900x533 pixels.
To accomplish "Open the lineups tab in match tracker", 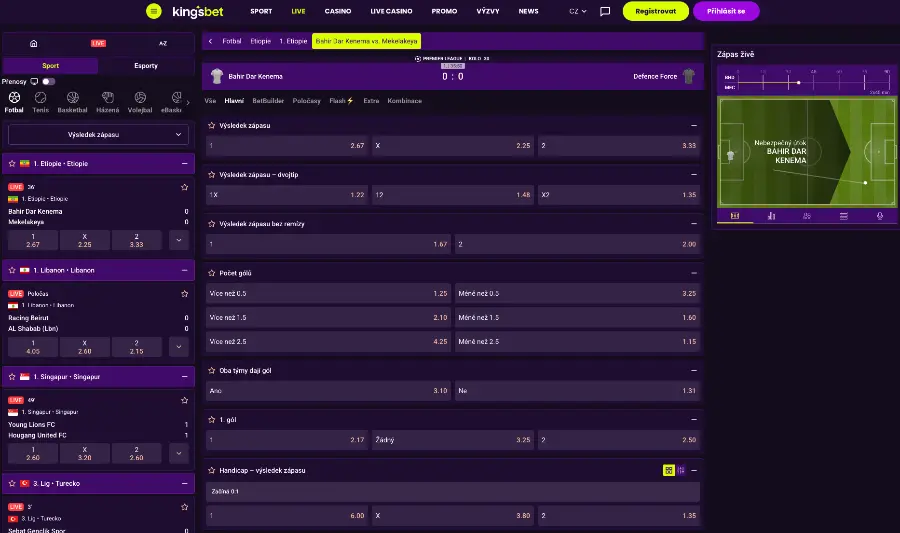I will (807, 216).
